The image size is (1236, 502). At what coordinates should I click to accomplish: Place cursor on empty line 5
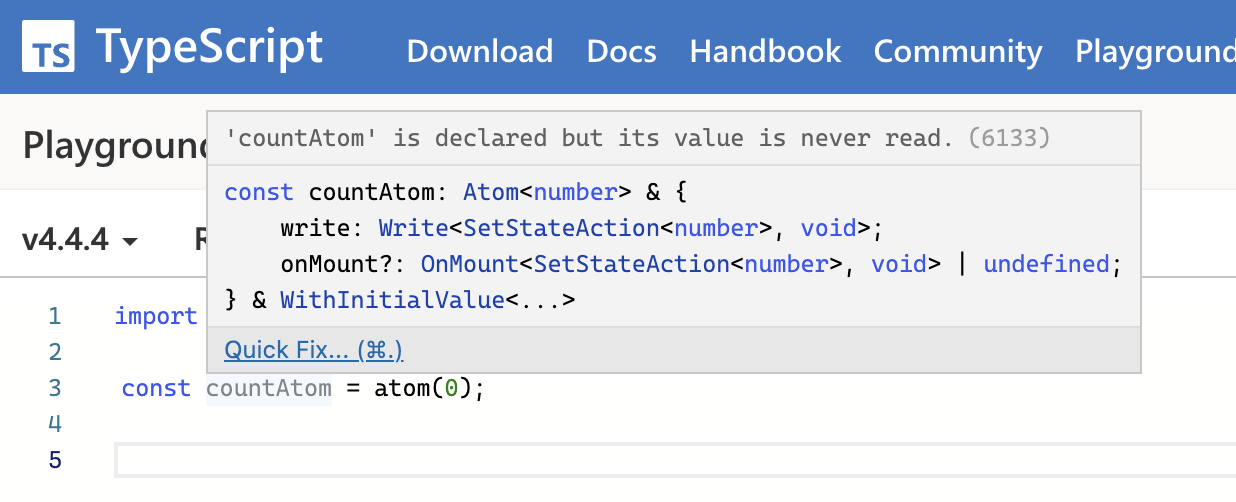coord(676,460)
